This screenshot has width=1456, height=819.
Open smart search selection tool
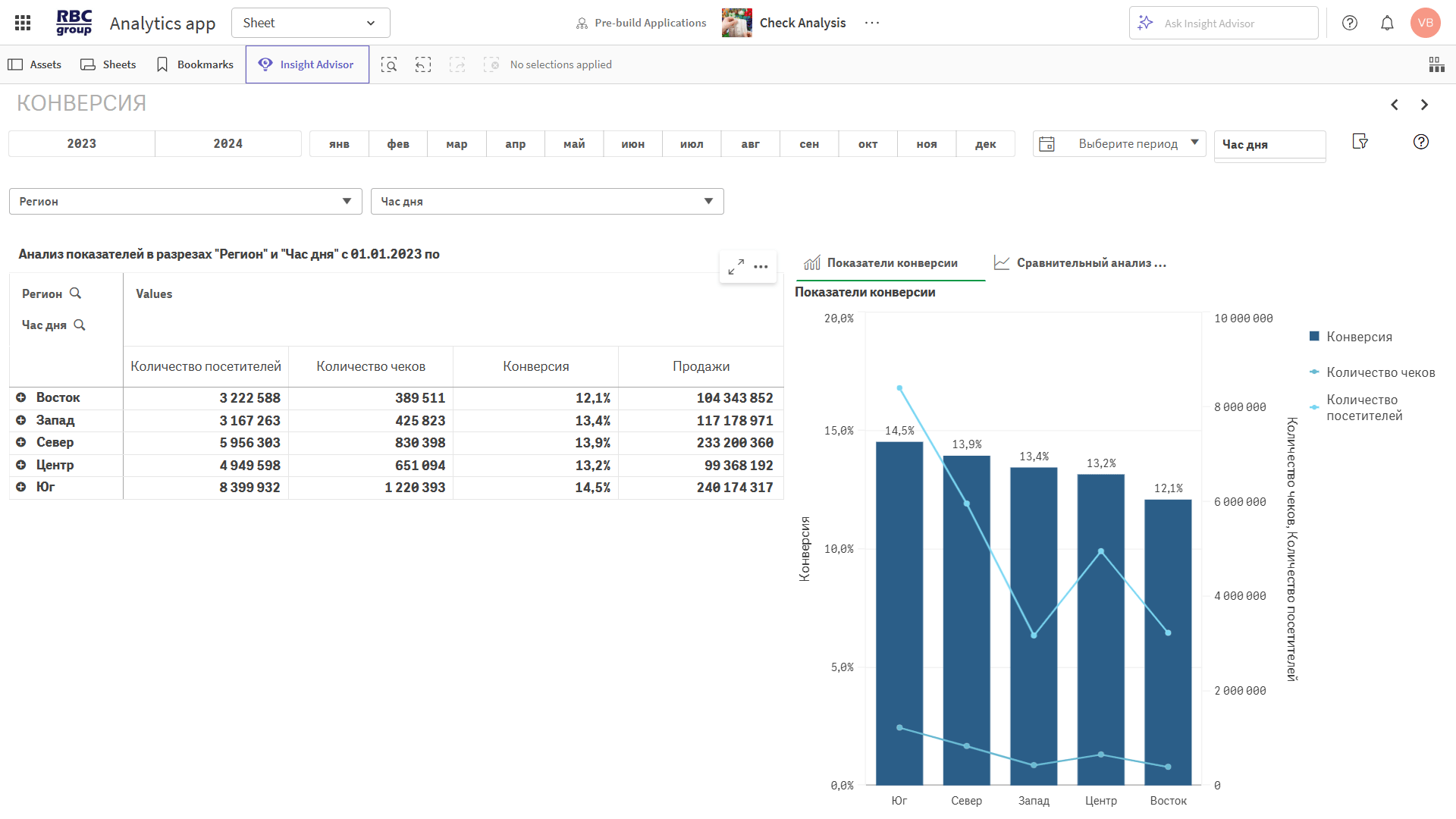point(389,64)
